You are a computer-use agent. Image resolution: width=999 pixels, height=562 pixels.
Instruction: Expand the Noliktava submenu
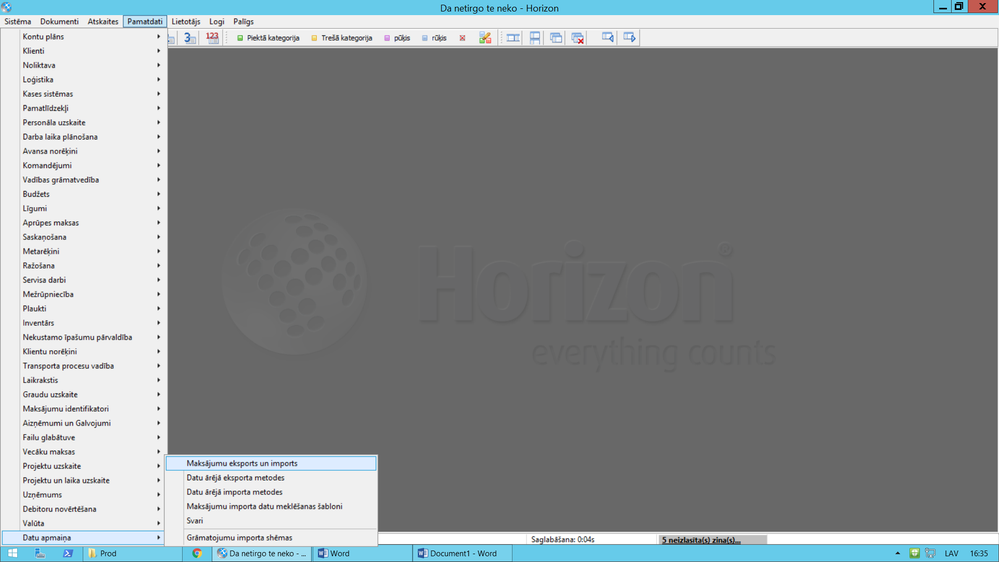[83, 65]
